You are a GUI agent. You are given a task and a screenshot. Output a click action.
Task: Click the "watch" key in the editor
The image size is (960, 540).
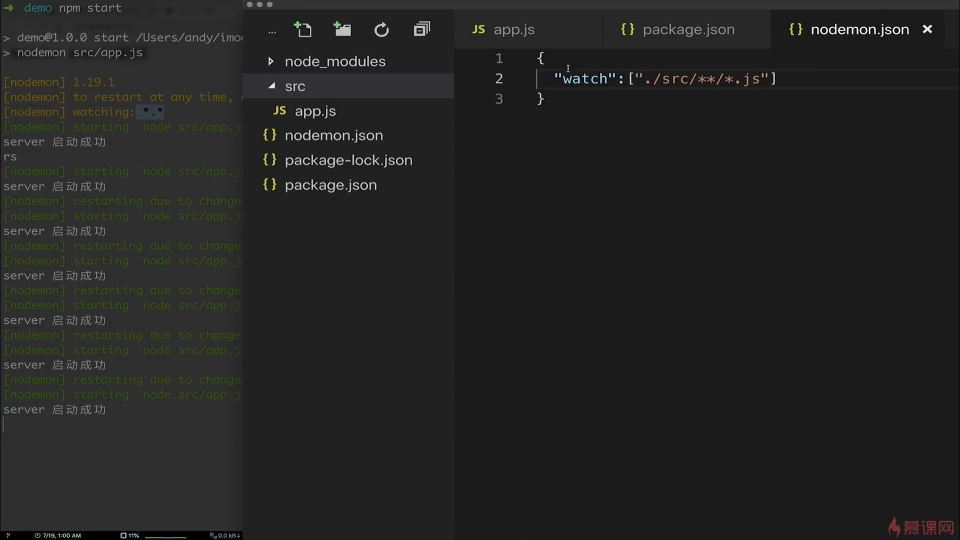click(585, 78)
